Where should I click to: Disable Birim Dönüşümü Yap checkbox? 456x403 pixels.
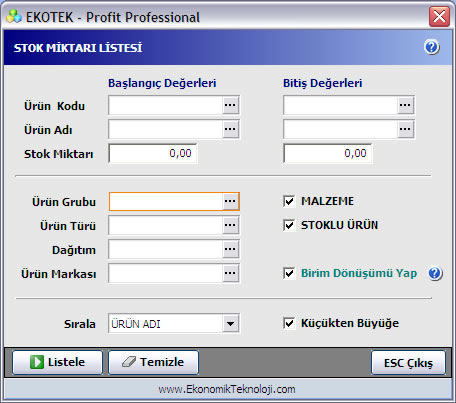pos(289,273)
